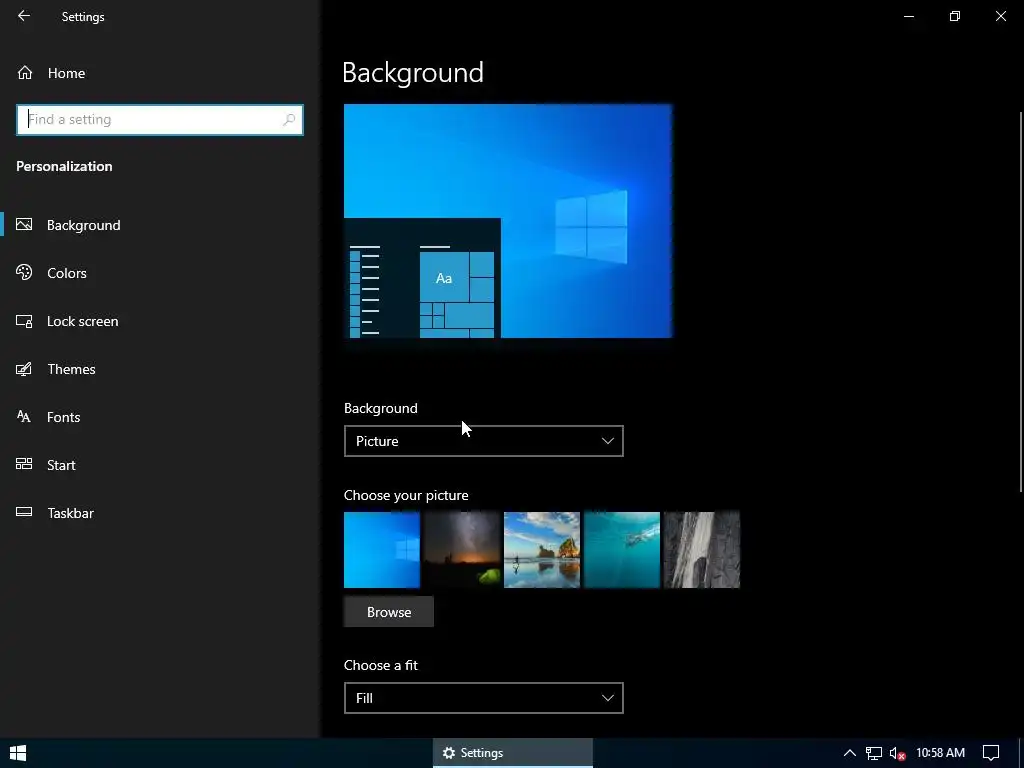Choose the Milky Way night sky wallpaper
1024x768 pixels.
coord(462,550)
